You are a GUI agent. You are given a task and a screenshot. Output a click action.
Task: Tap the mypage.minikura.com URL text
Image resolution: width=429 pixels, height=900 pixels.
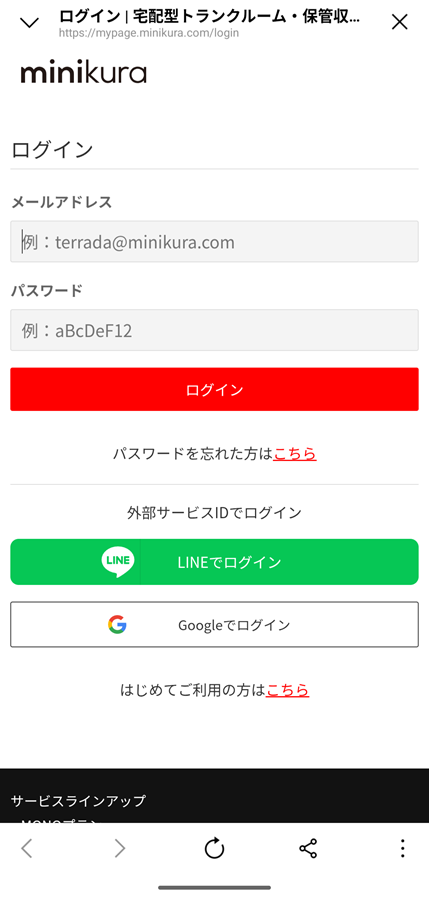[x=149, y=33]
